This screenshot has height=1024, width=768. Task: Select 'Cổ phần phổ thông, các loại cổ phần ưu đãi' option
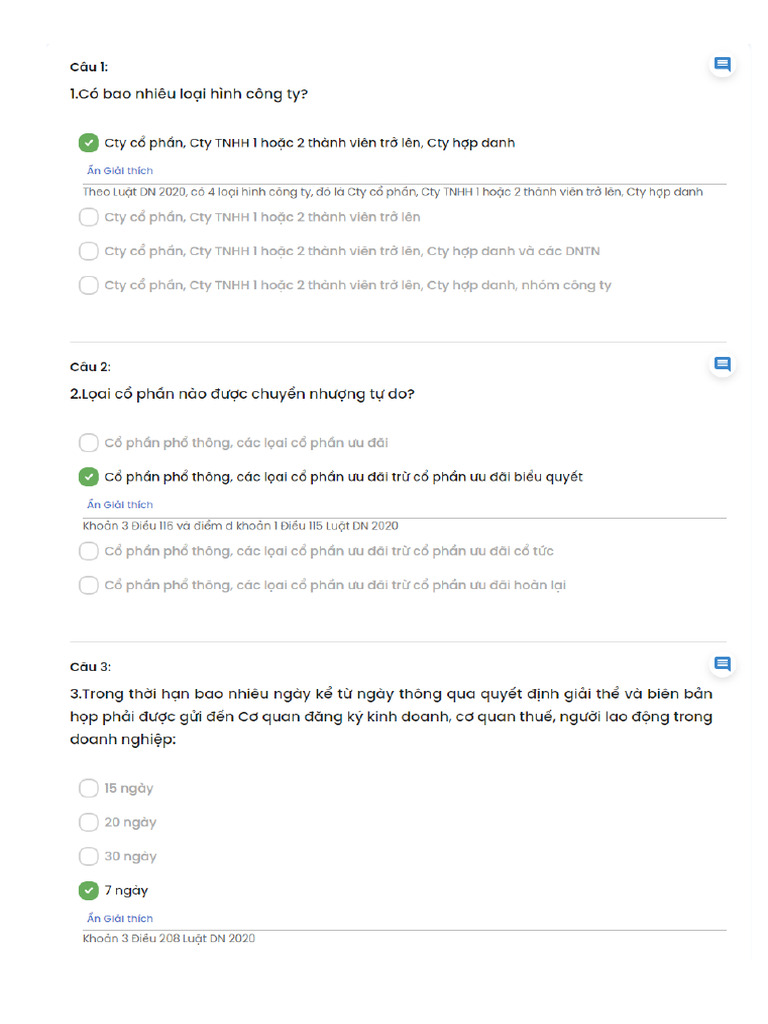point(88,443)
